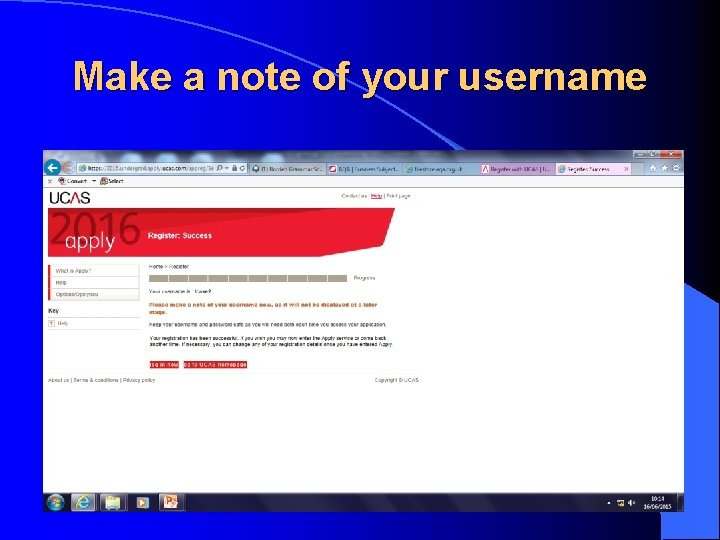Click the Home breadcrumb link
Image resolution: width=720 pixels, height=540 pixels.
point(156,267)
